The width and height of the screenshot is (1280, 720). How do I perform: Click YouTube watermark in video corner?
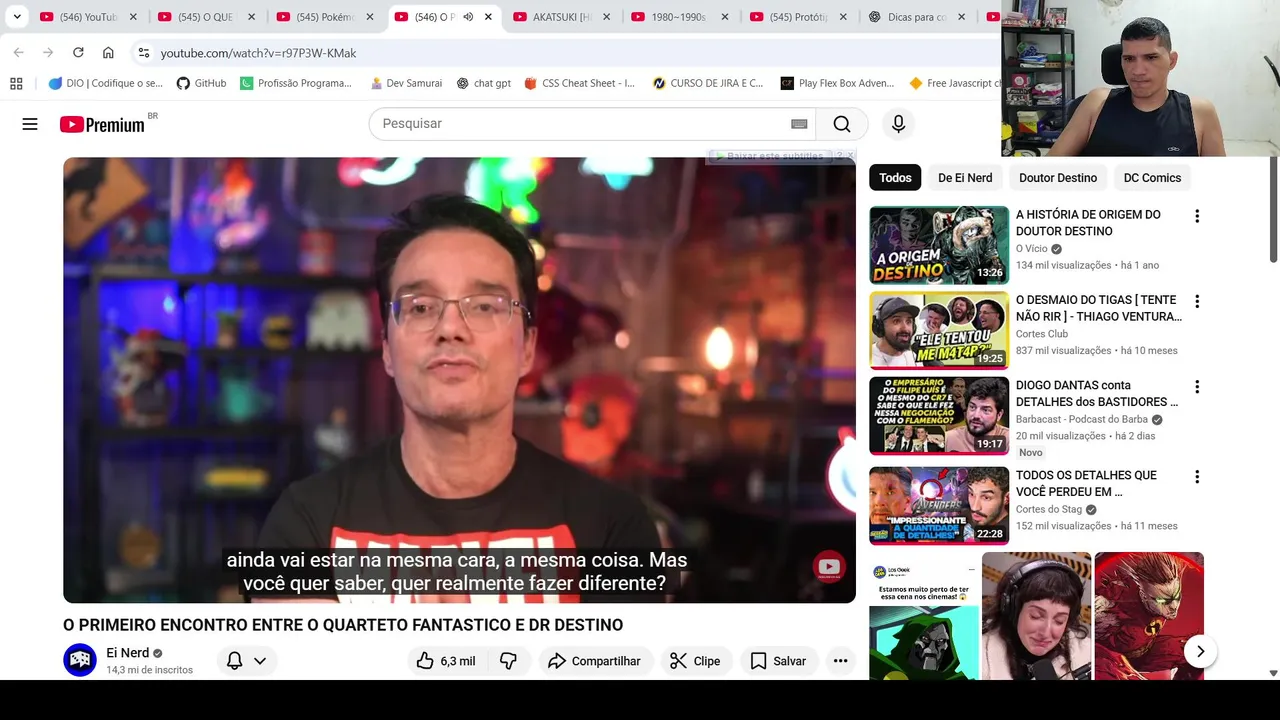[829, 567]
